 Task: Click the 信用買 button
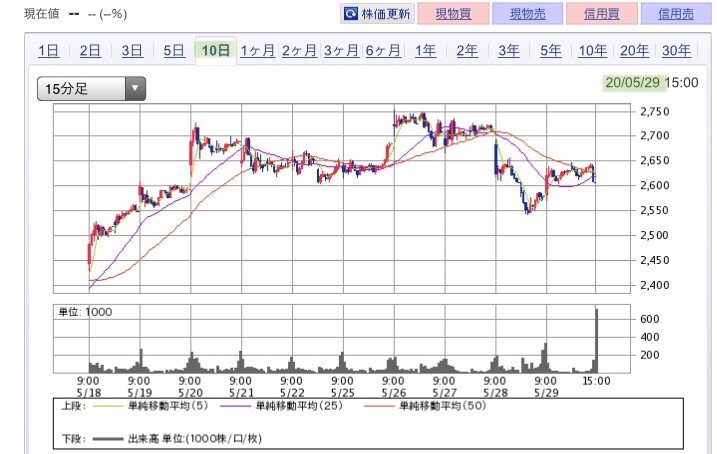(x=602, y=14)
